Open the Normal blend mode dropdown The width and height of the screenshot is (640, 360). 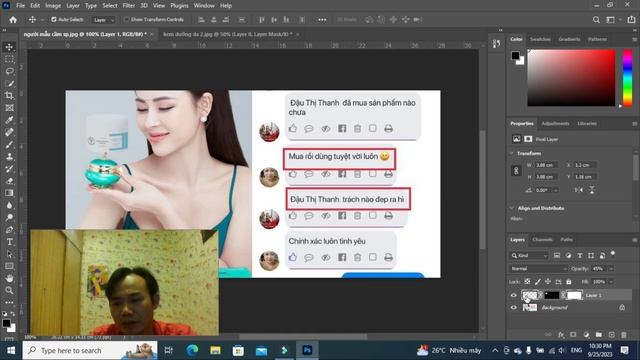coord(538,269)
